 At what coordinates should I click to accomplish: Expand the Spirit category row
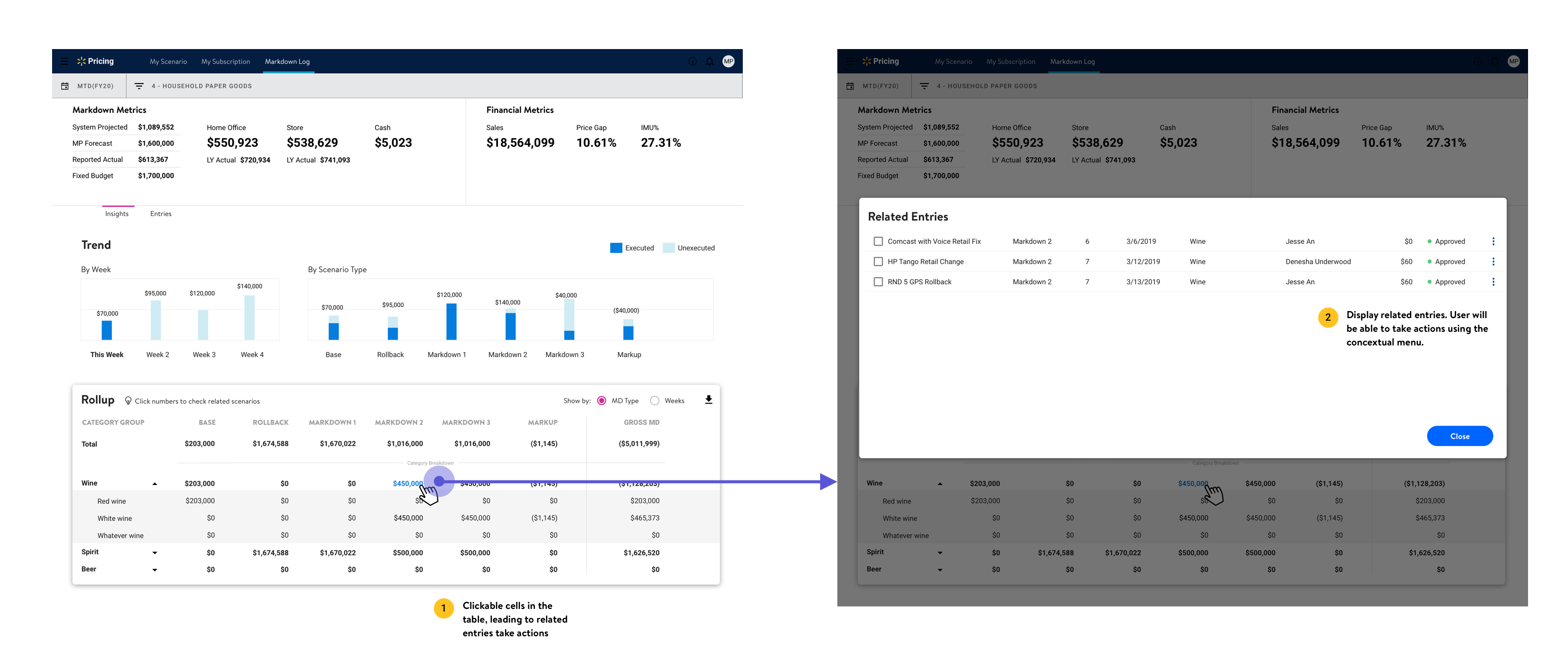[155, 552]
